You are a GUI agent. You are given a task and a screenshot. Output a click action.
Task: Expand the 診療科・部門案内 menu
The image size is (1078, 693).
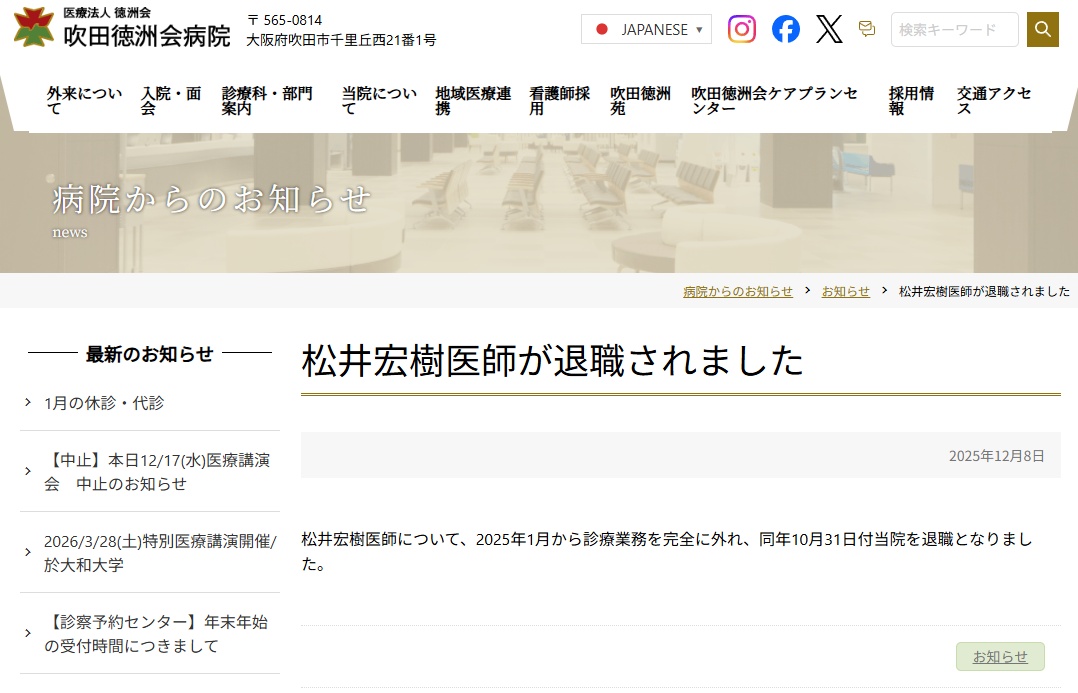268,101
